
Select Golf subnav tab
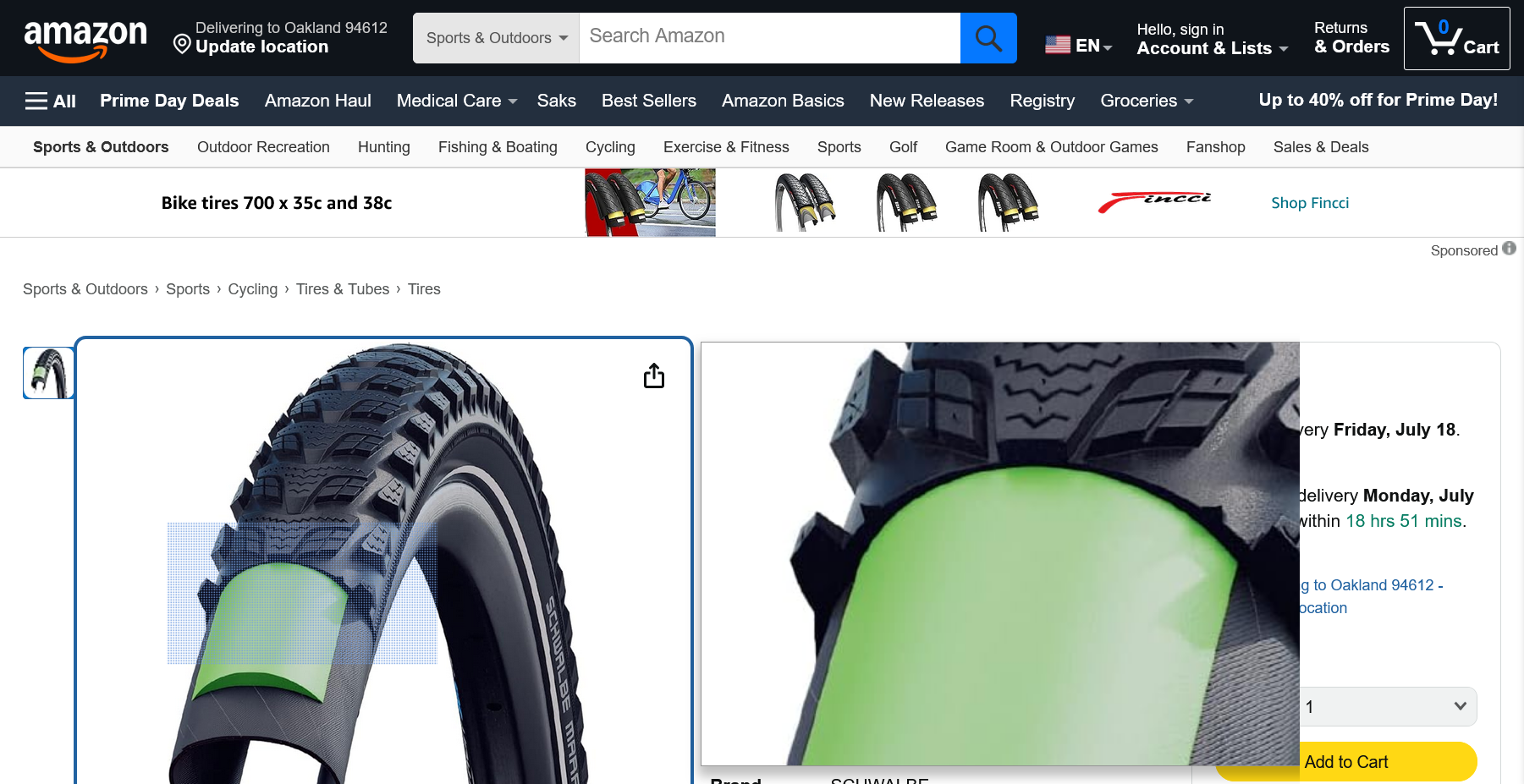903,147
